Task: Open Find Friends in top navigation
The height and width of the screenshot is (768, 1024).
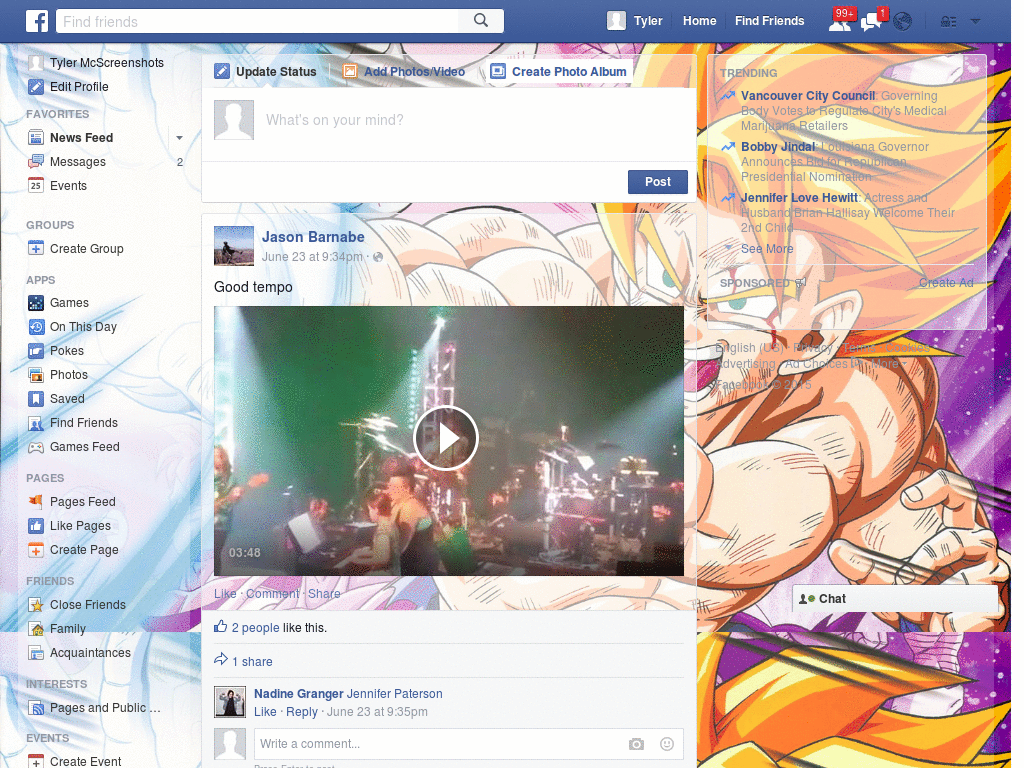Action: [769, 21]
